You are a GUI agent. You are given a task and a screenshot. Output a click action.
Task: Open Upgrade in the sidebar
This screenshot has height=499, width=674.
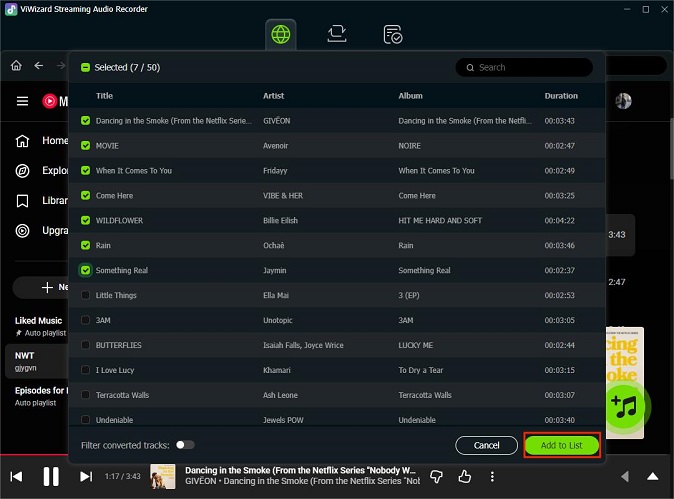click(42, 231)
